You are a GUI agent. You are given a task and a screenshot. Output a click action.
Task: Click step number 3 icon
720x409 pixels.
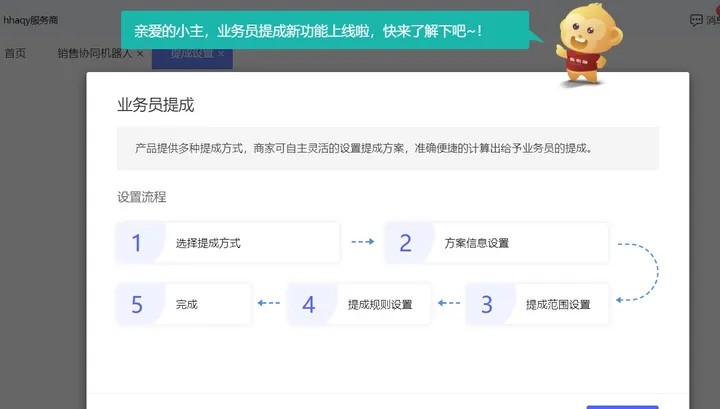486,304
